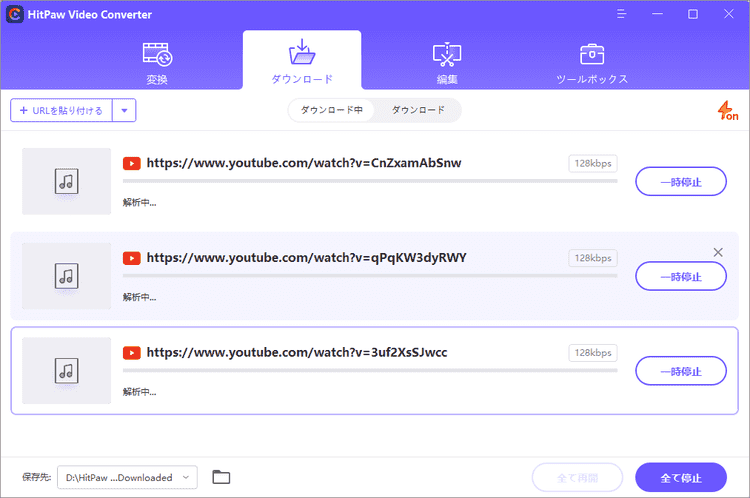
Task: Click 解析中 status under qPqKW3dyRWY URL
Action: [x=139, y=297]
